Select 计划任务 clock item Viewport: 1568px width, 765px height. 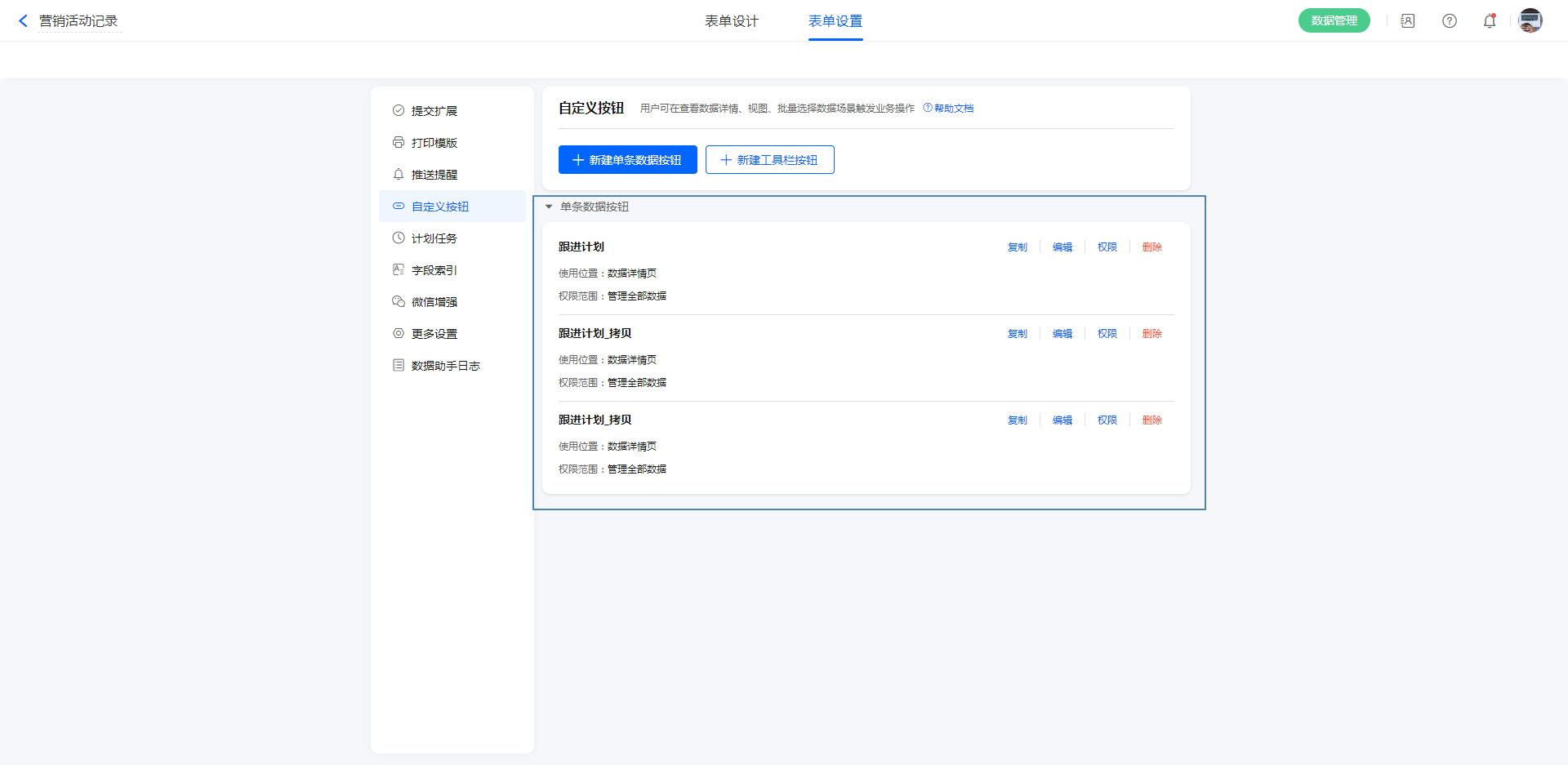tap(434, 238)
